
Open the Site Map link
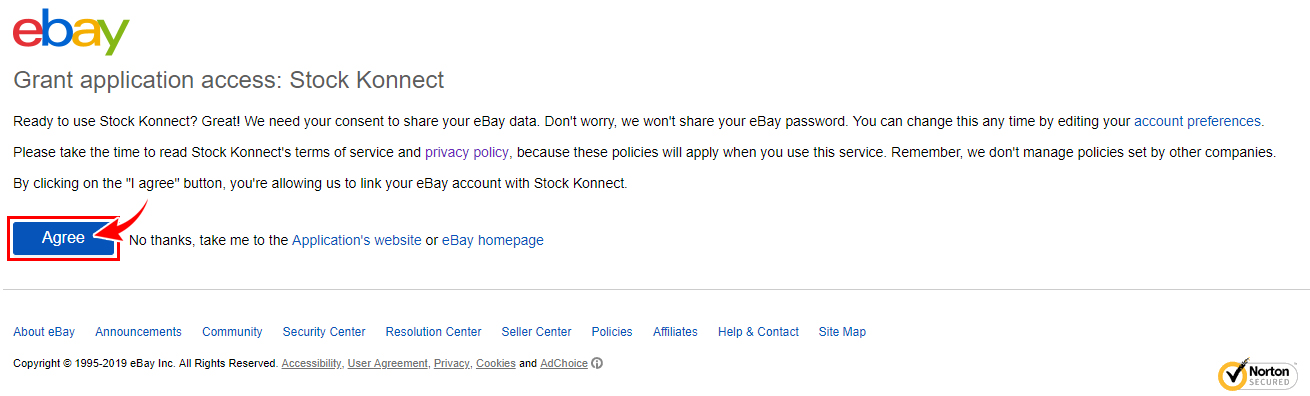(x=842, y=332)
